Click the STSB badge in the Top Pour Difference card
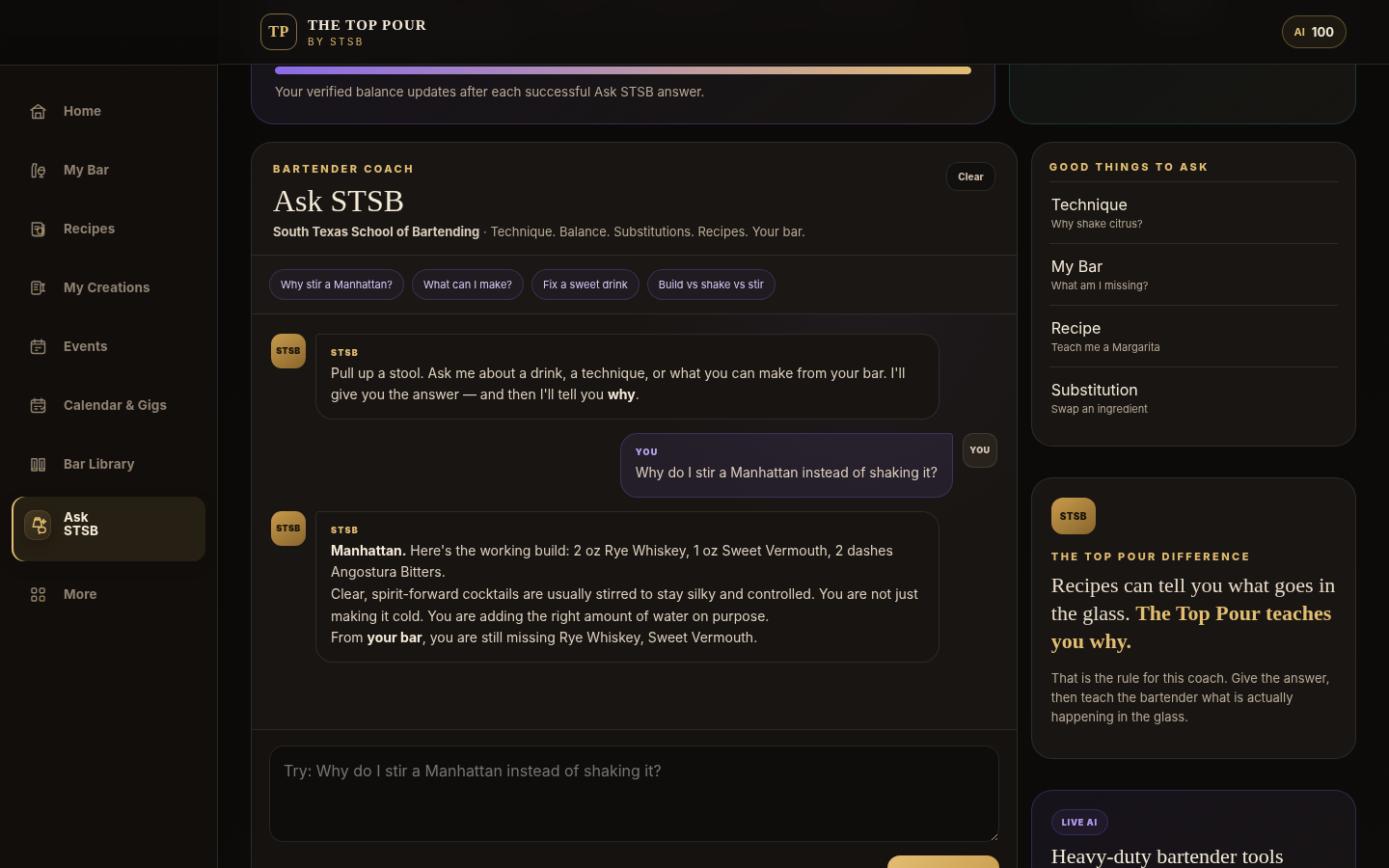The image size is (1389, 868). (1074, 516)
